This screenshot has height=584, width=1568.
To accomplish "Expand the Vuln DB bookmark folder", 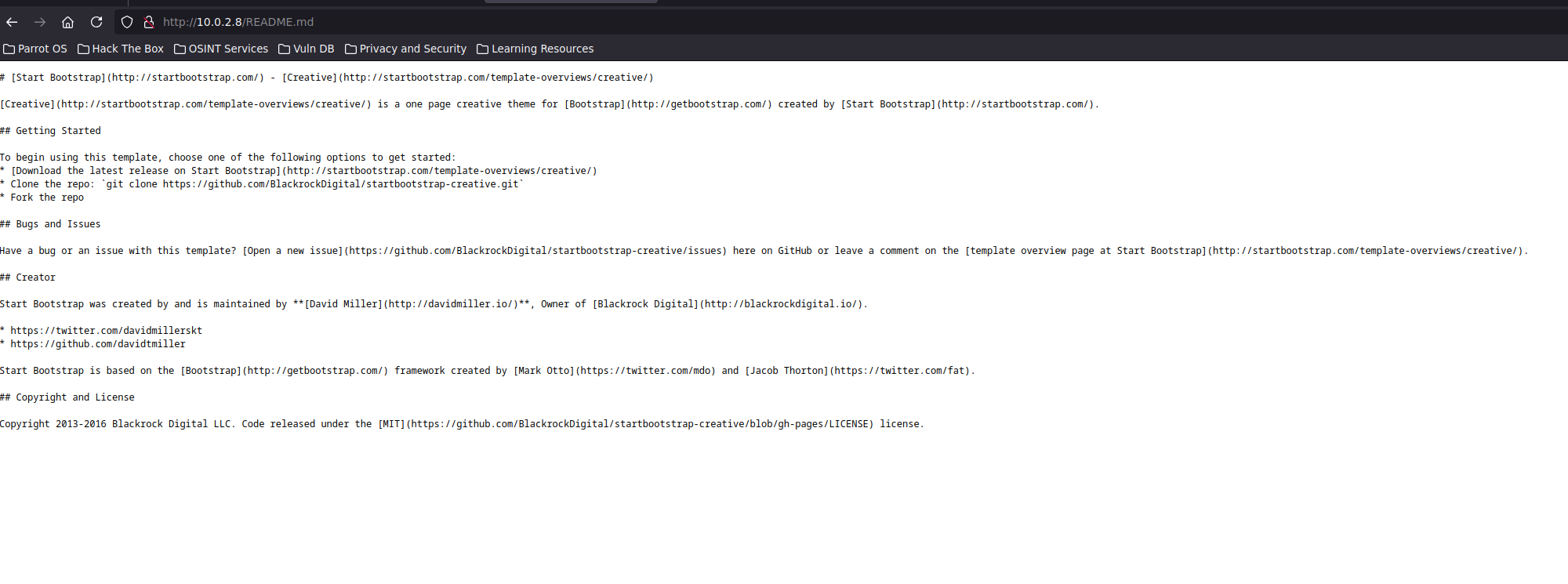I will pyautogui.click(x=307, y=49).
